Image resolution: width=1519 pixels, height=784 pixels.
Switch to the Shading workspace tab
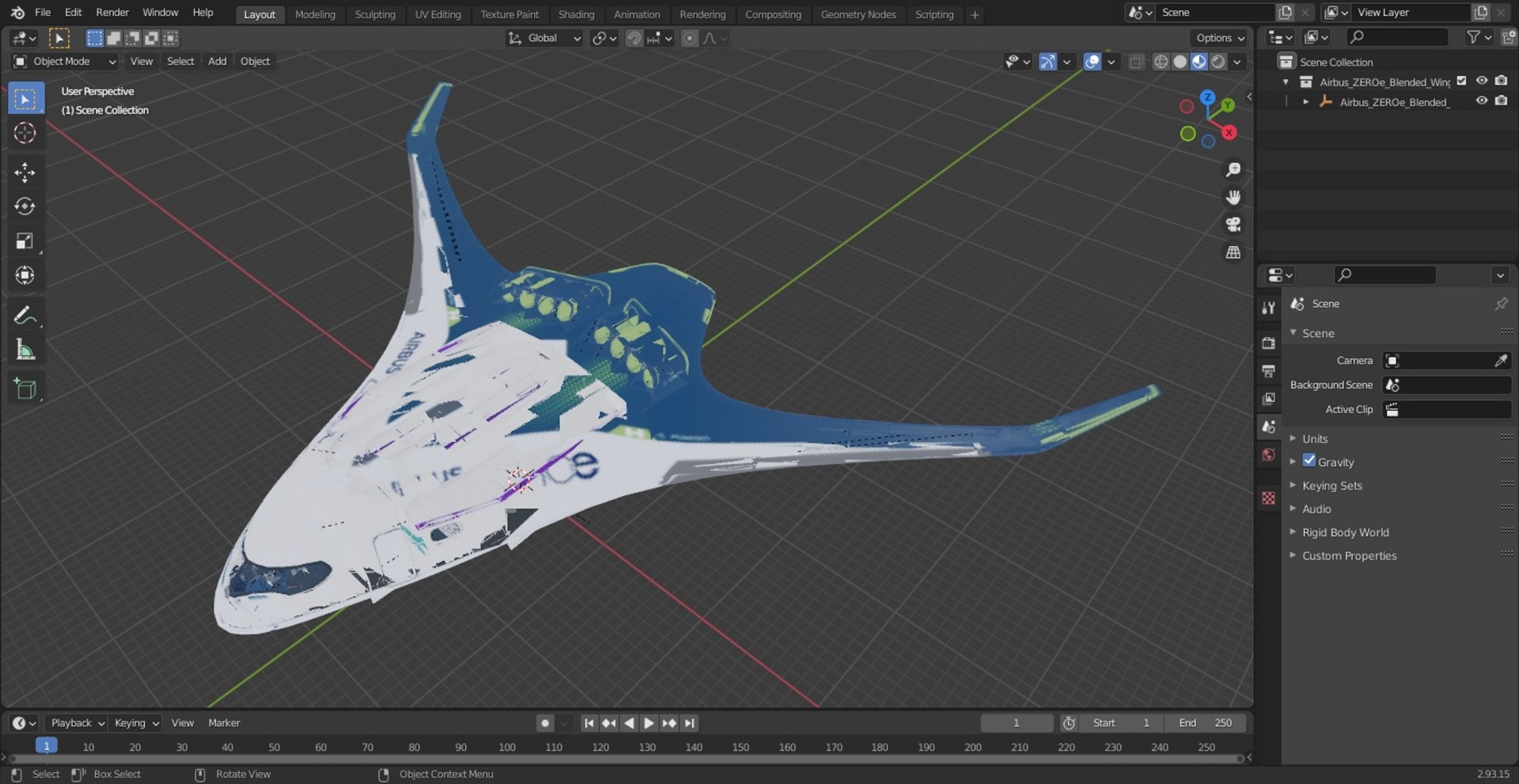tap(576, 14)
